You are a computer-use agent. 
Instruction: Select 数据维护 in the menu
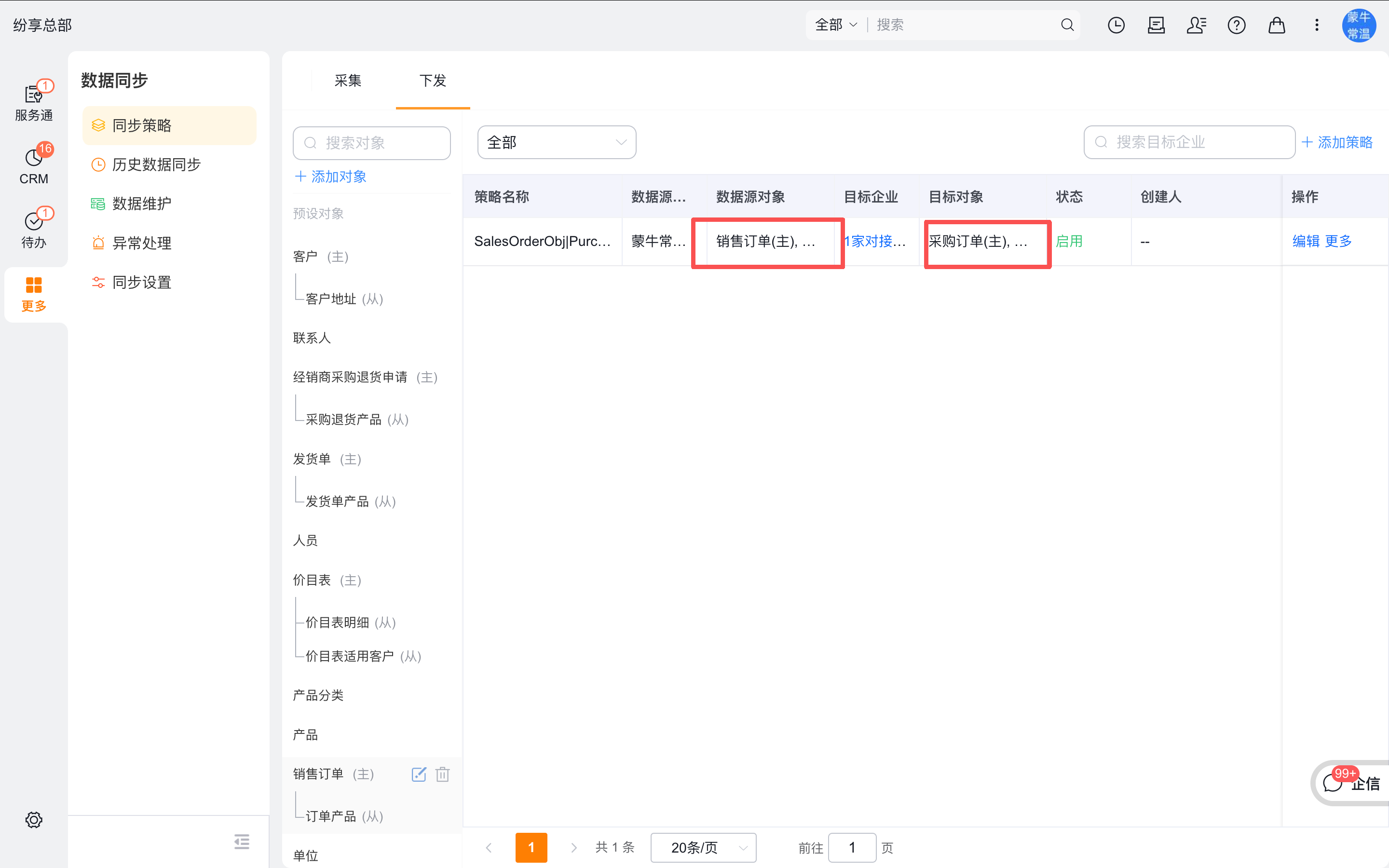coord(169,204)
